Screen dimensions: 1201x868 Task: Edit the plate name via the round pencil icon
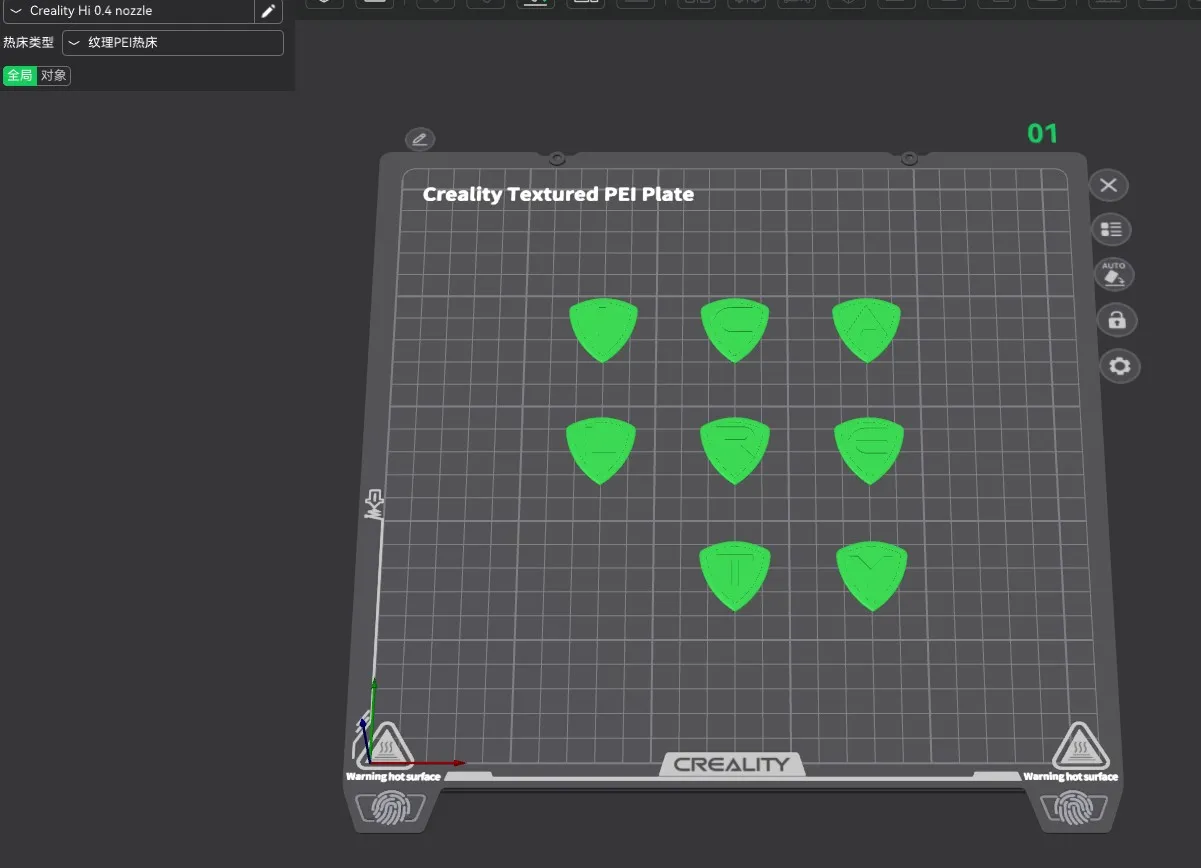pos(420,139)
